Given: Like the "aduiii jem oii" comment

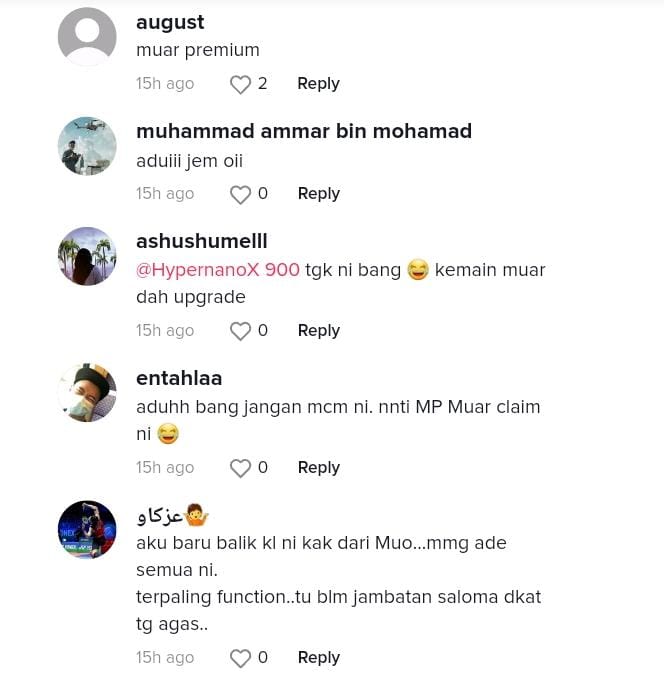Looking at the screenshot, I should coord(240,194).
